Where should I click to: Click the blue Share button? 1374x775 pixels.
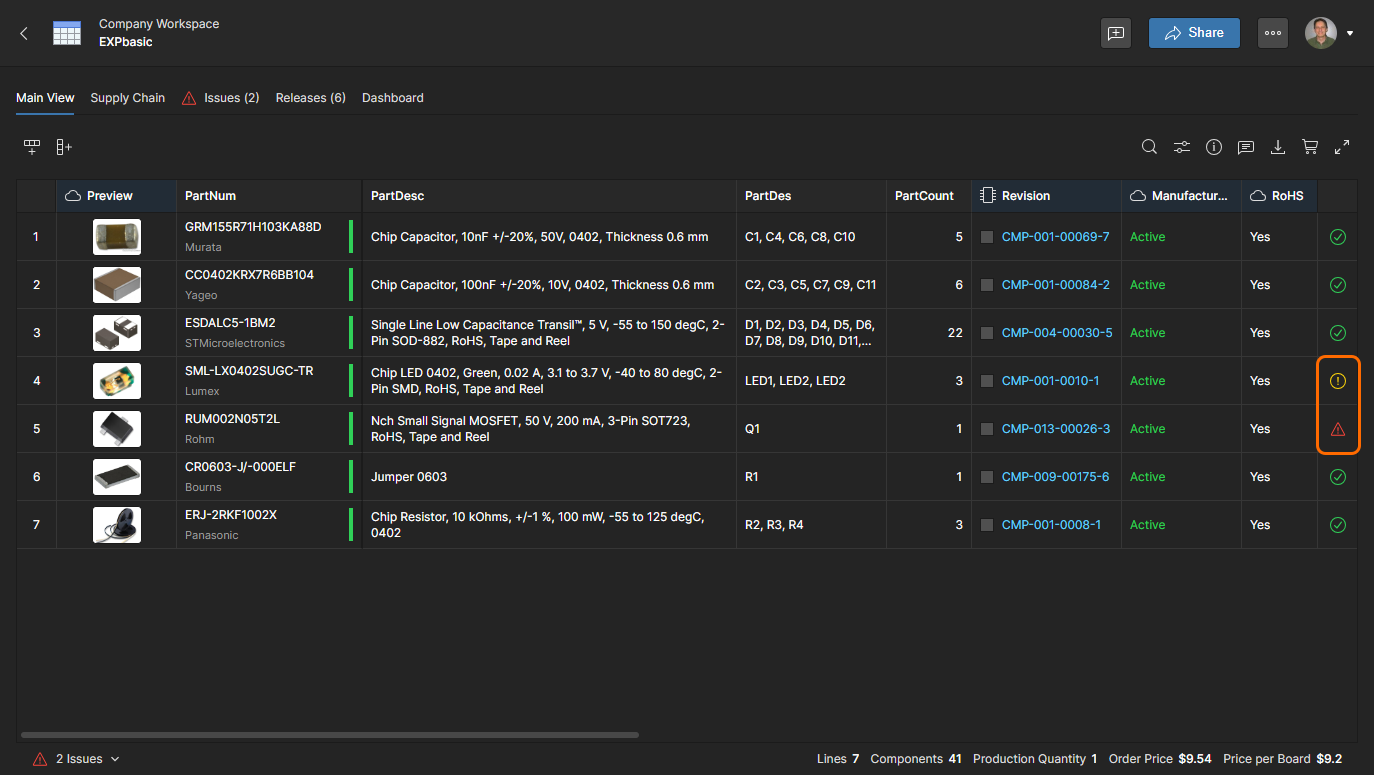(x=1194, y=33)
